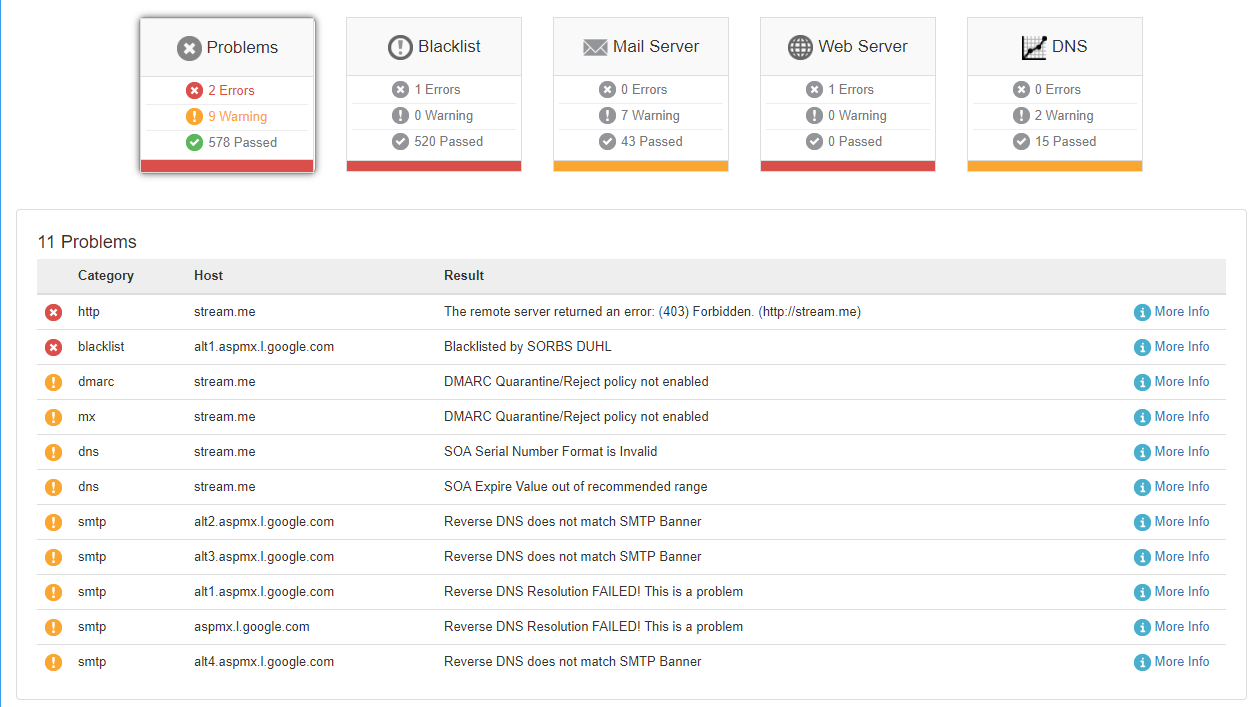Click 578 Passed in the Problems card
Screen dimensions: 1254x707
(243, 143)
